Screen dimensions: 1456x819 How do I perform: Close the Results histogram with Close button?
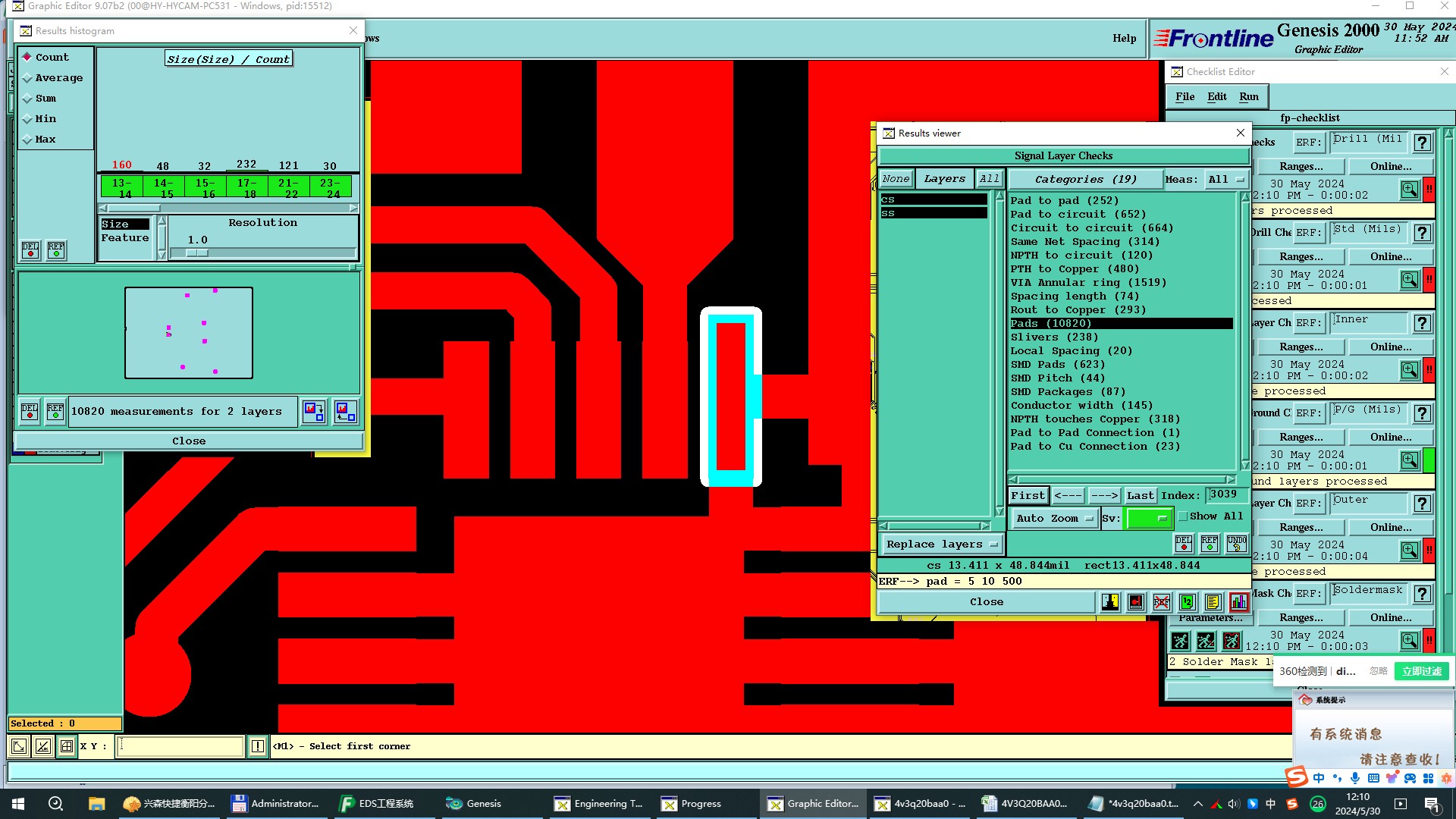[x=189, y=441]
